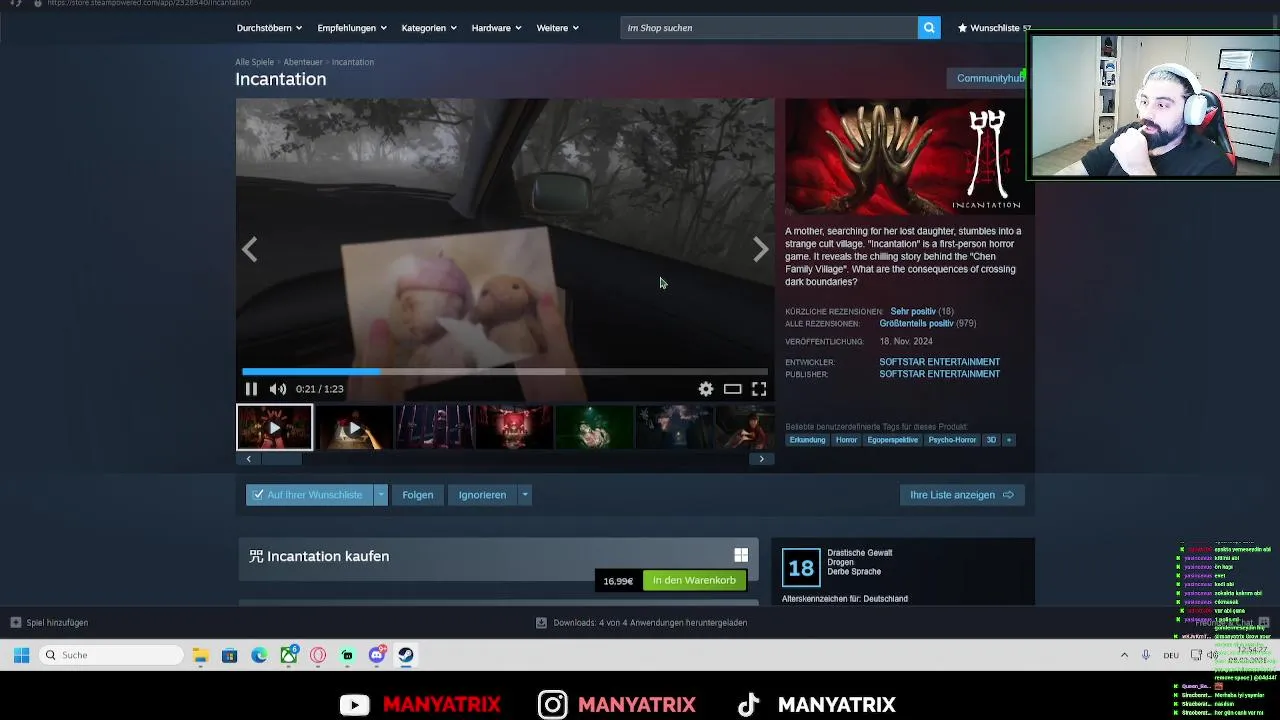Select the Horror tag
Image resolution: width=1280 pixels, height=720 pixels.
tap(847, 440)
